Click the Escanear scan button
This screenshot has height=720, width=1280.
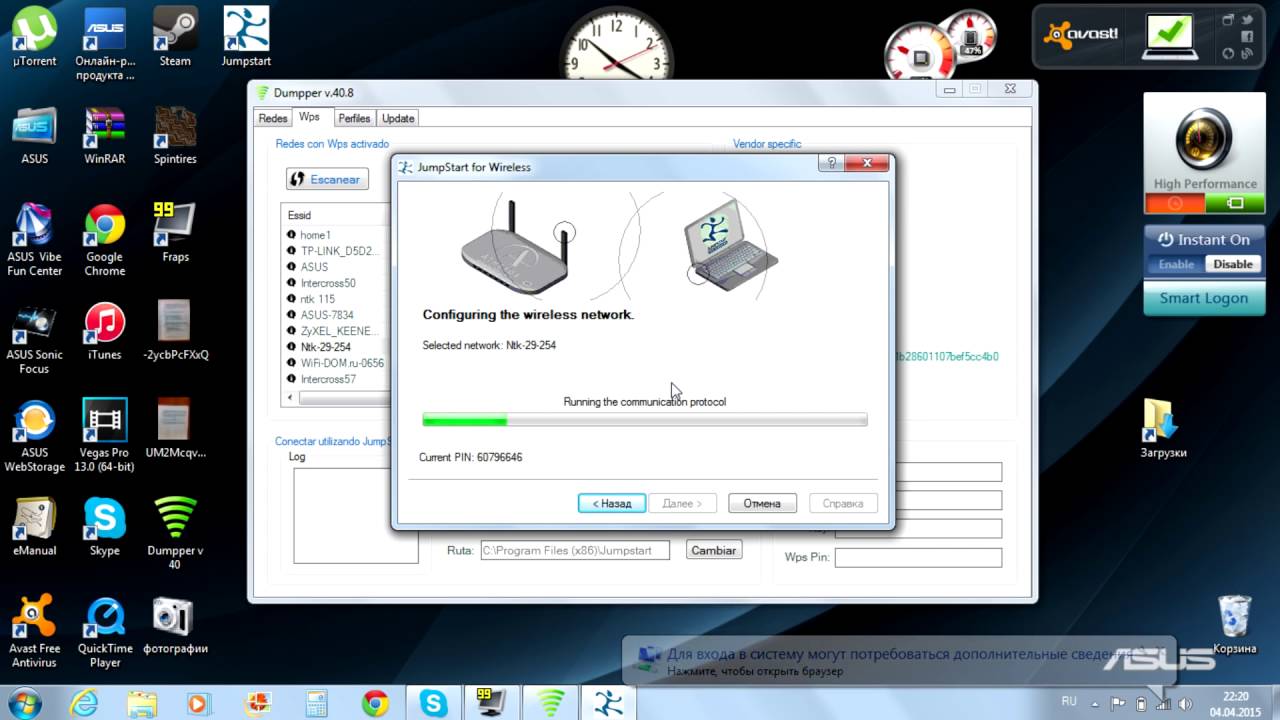[327, 180]
